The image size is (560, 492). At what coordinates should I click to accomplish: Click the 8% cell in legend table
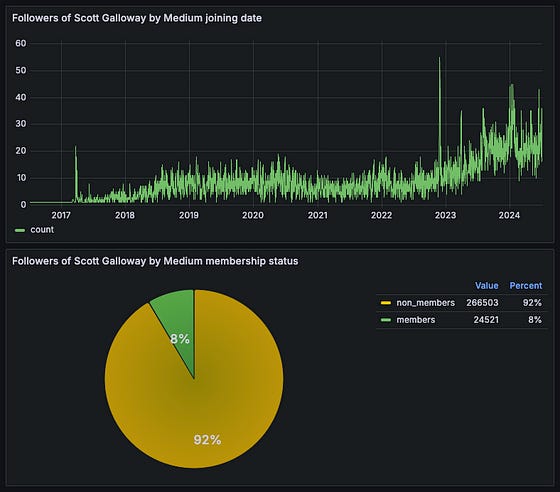click(535, 320)
